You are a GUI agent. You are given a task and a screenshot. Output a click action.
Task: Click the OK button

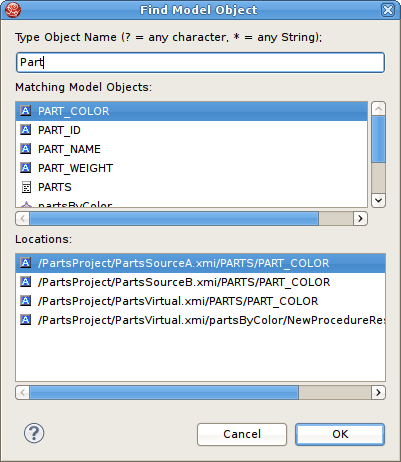tap(340, 434)
